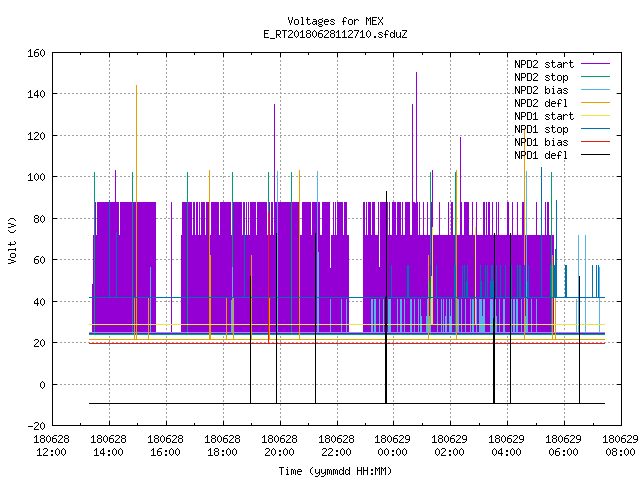Click the x-axis tick 180628 14:00
The image size is (640, 480).
[x=109, y=446]
